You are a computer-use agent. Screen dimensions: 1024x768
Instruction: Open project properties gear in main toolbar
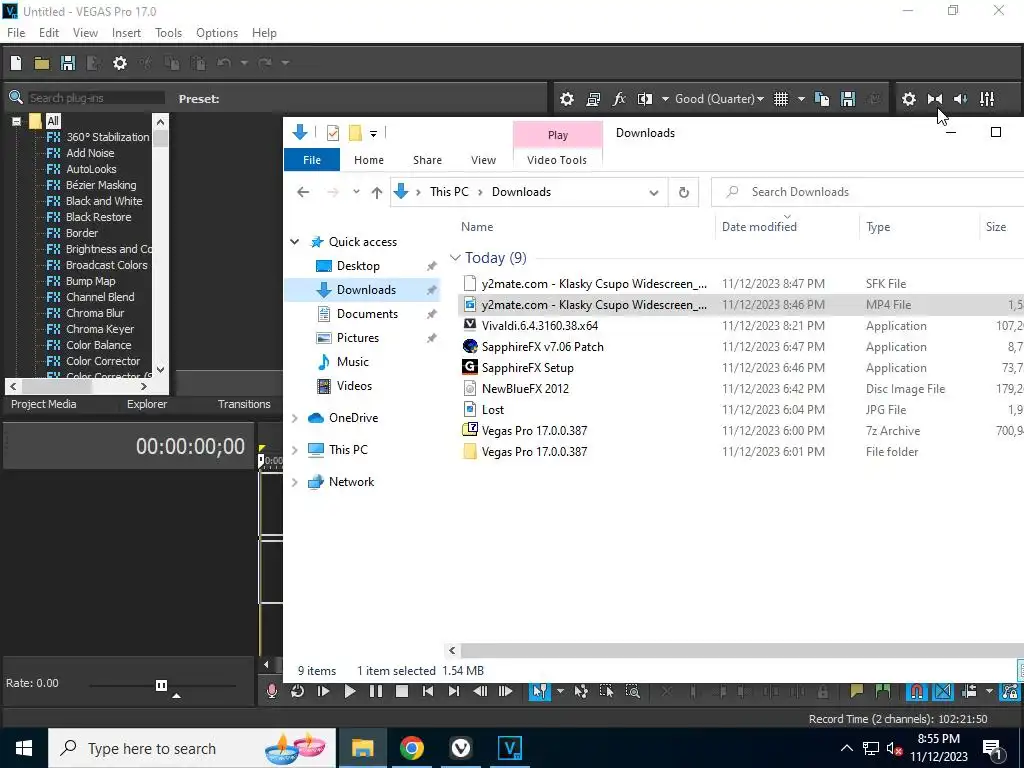(120, 63)
